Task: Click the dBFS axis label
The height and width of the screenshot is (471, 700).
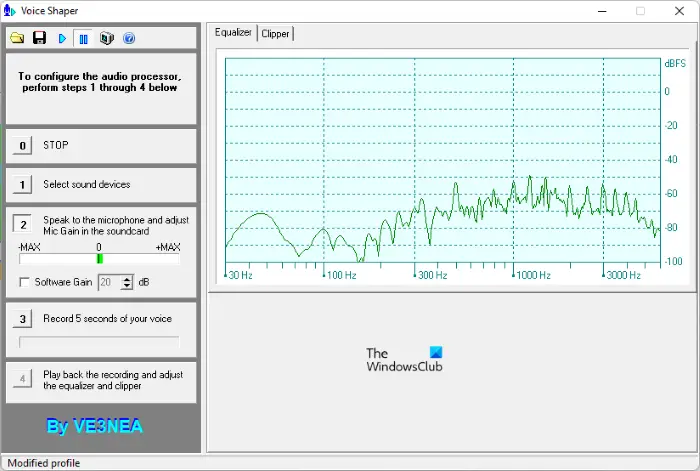Action: point(675,63)
